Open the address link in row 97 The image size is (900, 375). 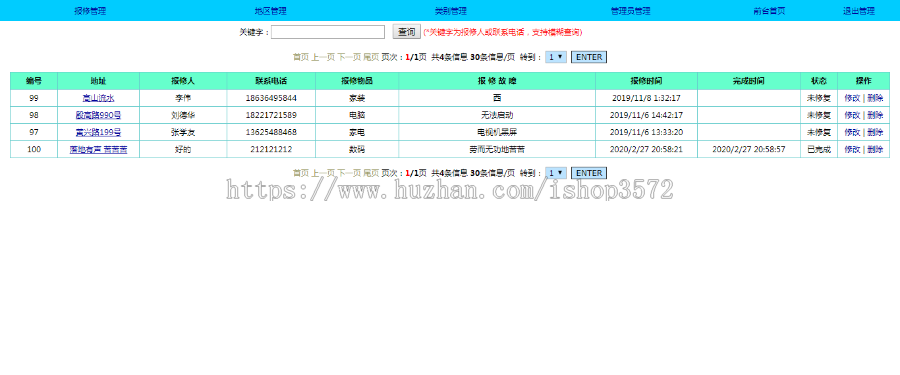click(x=98, y=133)
